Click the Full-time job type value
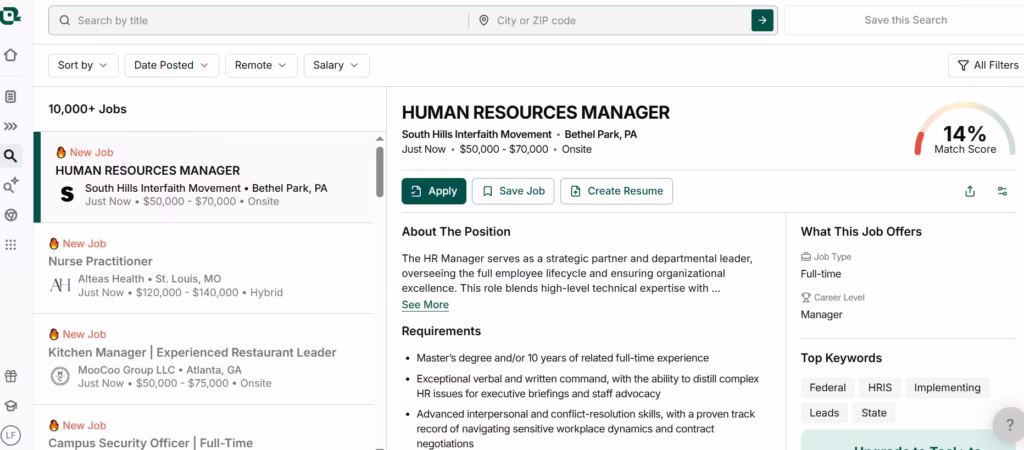 [821, 274]
